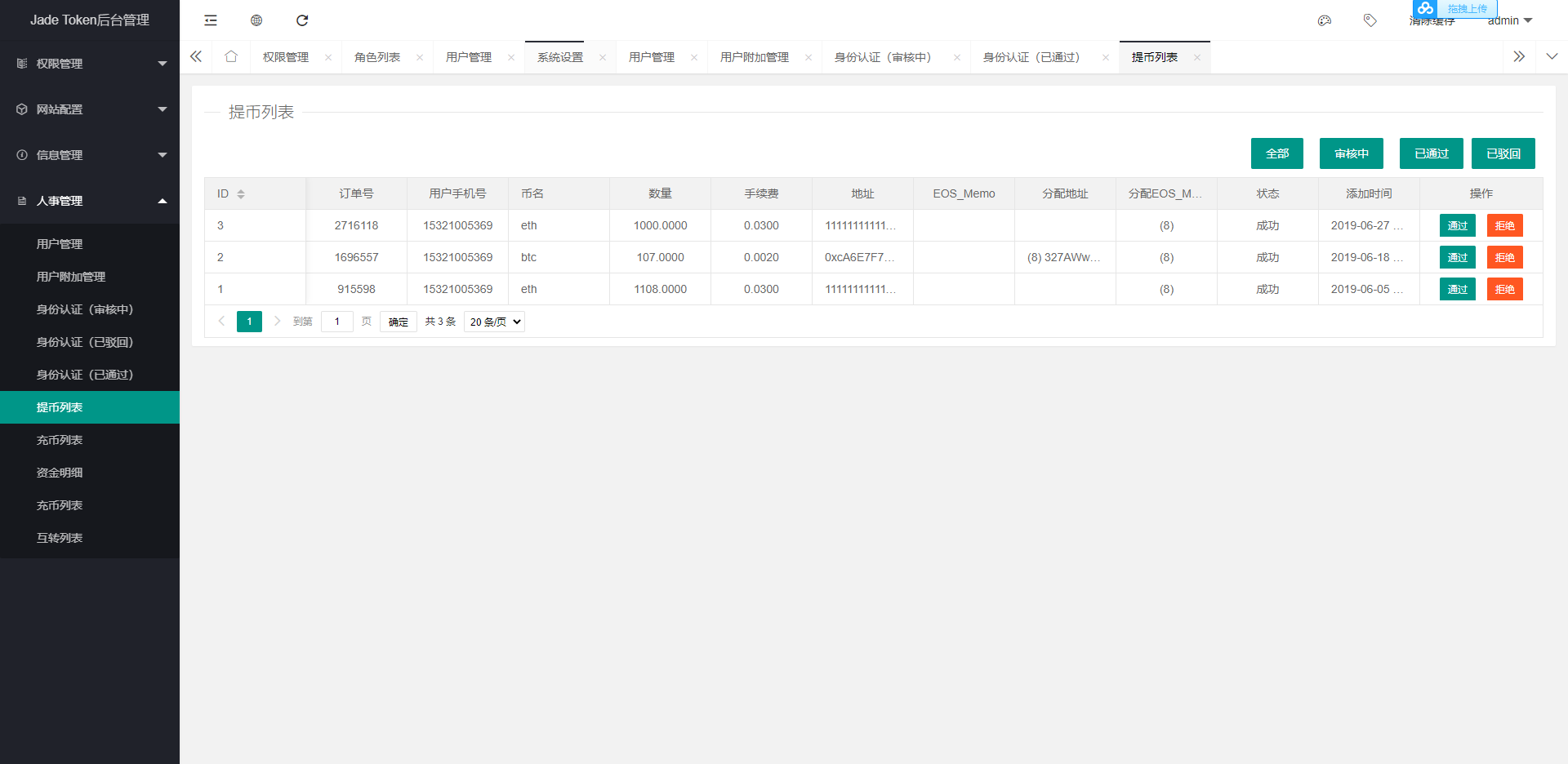Collapse the sidebar navigation menu

[x=210, y=20]
